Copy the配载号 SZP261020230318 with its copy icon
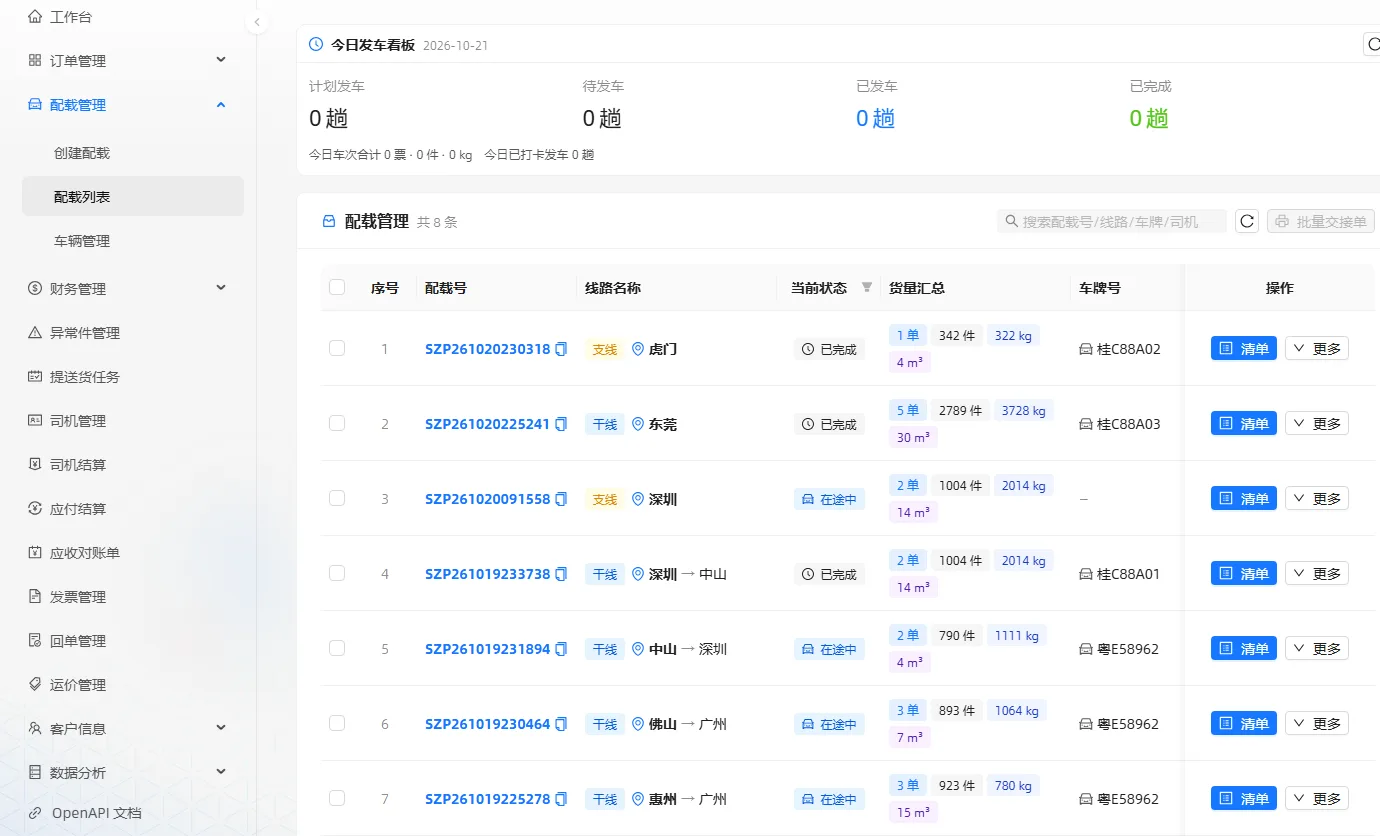This screenshot has width=1380, height=836. 561,349
